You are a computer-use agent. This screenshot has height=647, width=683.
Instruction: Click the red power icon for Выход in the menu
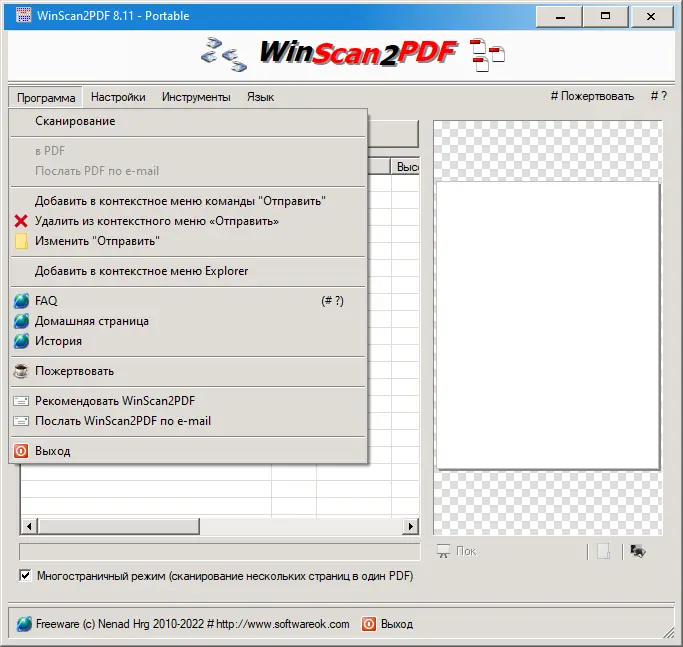pyautogui.click(x=21, y=451)
